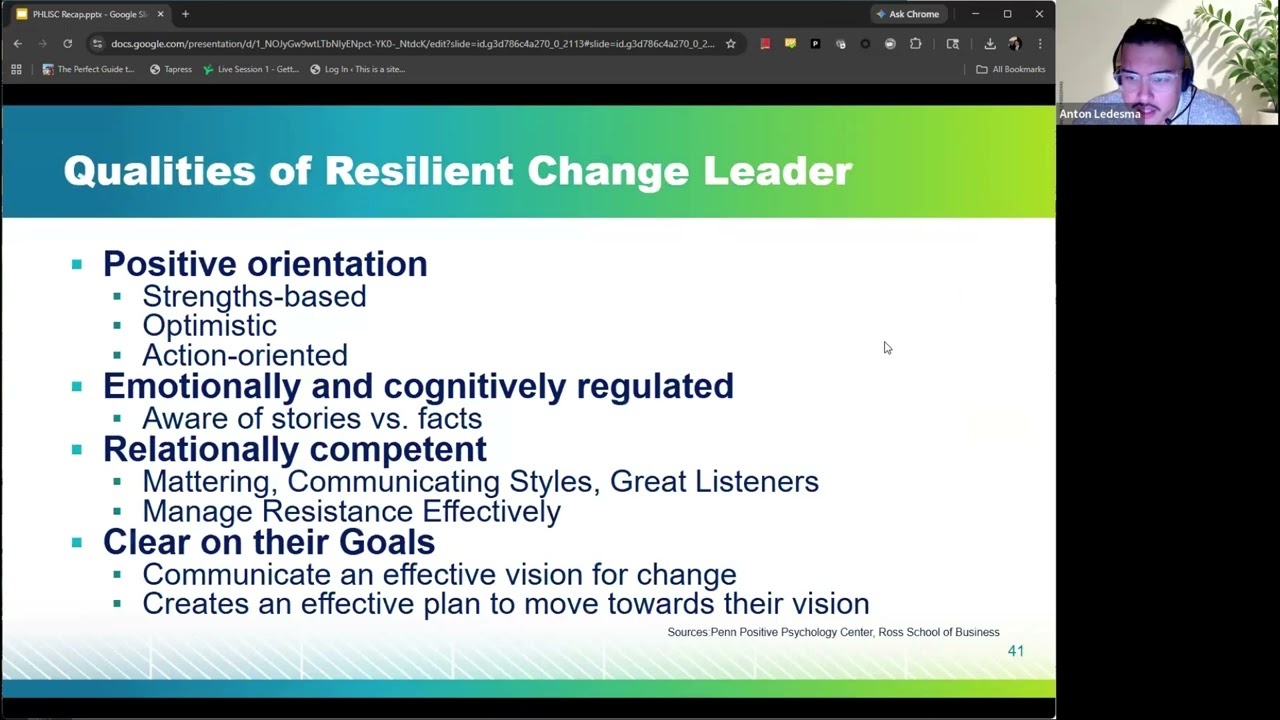Click the 'Relationally competent' heading

295,449
